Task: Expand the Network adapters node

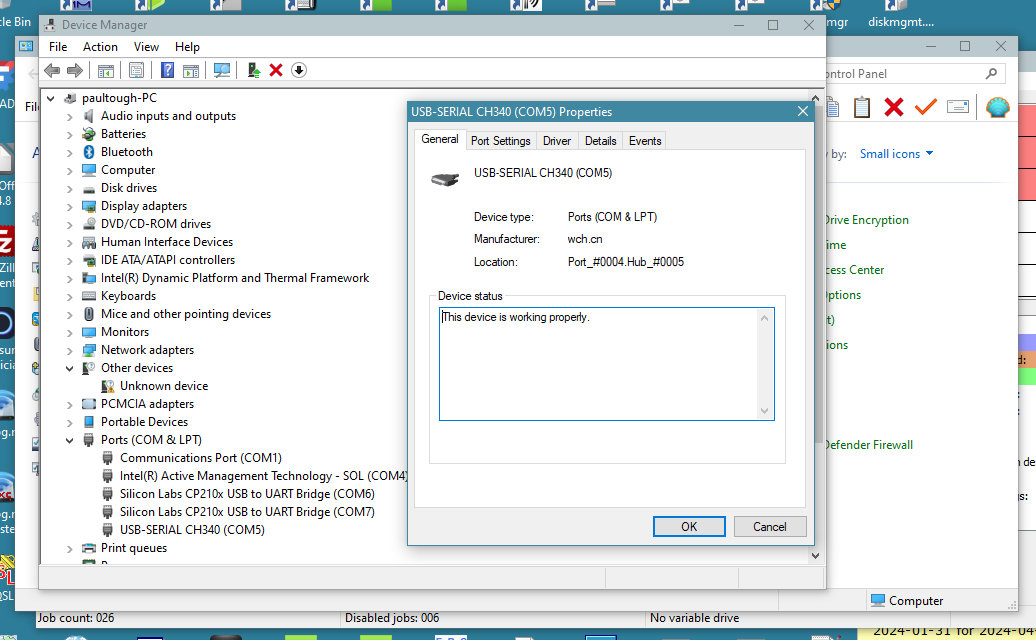Action: click(x=69, y=350)
